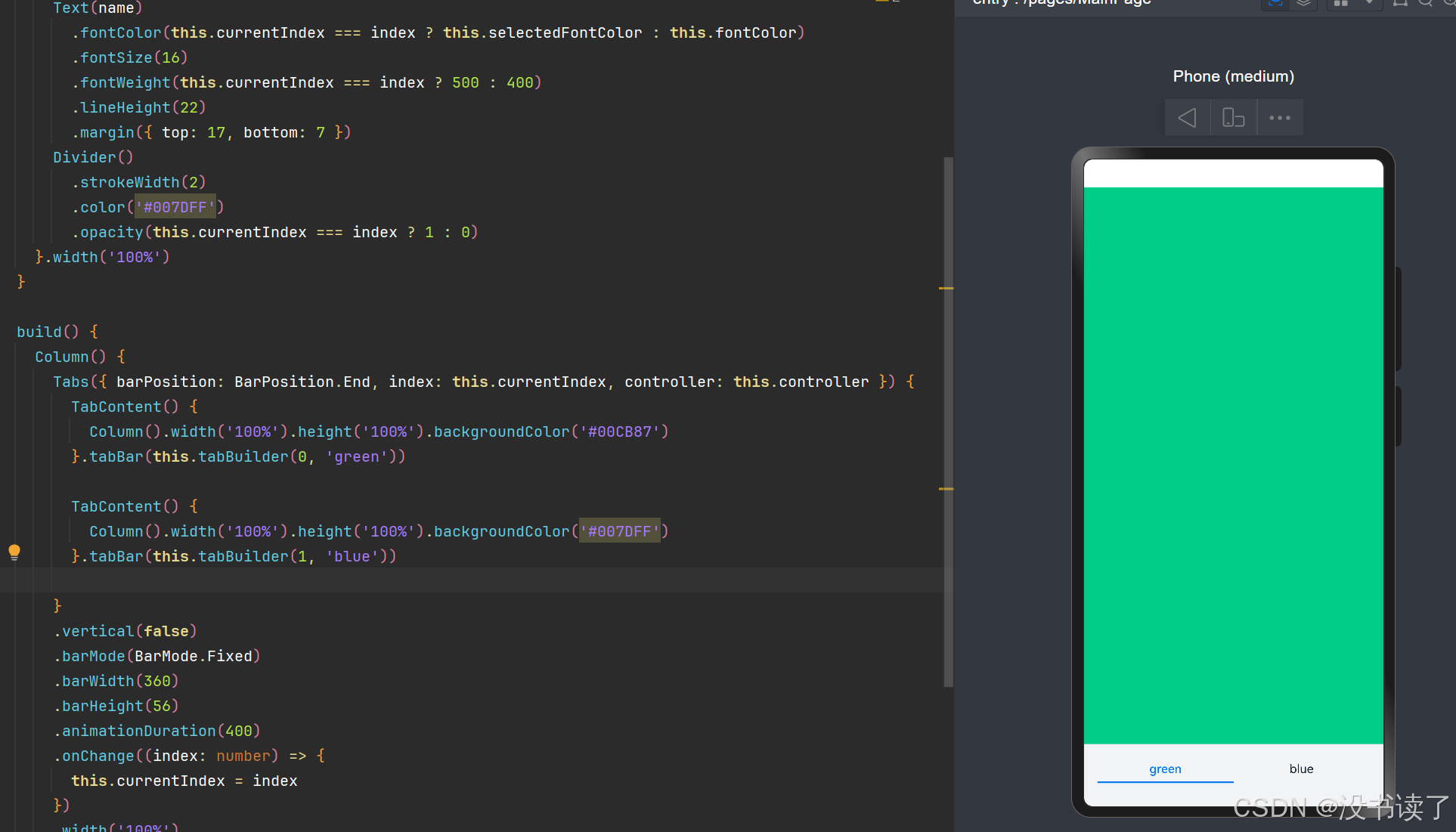Click the editor vertical scrollbar thumb

coord(948,421)
